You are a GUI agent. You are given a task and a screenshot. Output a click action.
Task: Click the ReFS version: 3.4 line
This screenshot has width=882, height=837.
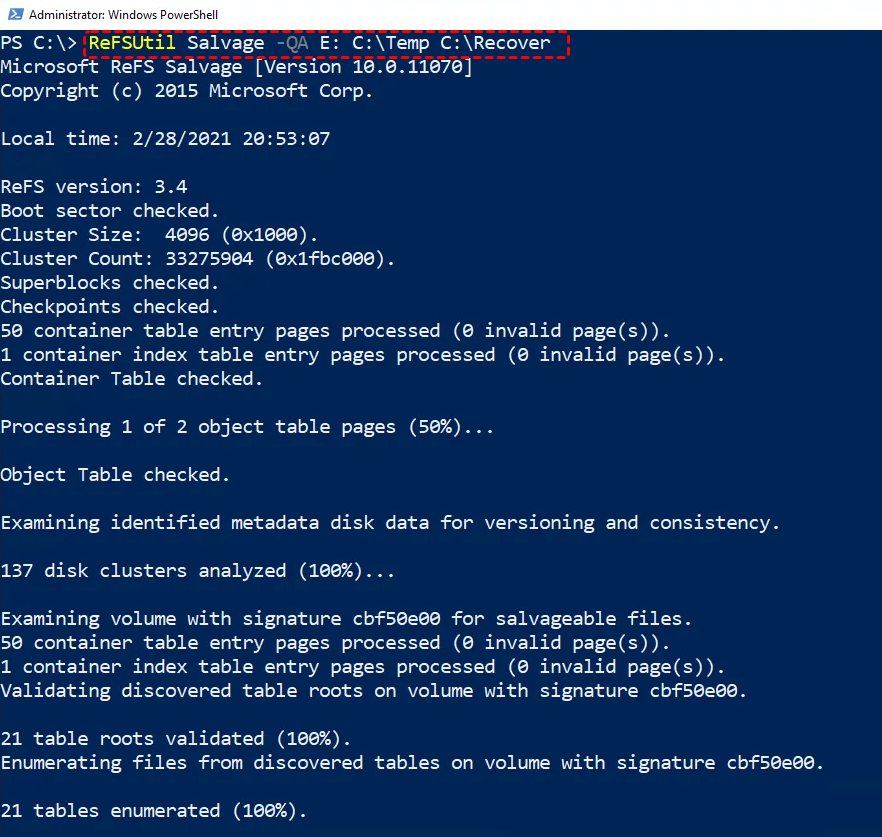[x=94, y=187]
